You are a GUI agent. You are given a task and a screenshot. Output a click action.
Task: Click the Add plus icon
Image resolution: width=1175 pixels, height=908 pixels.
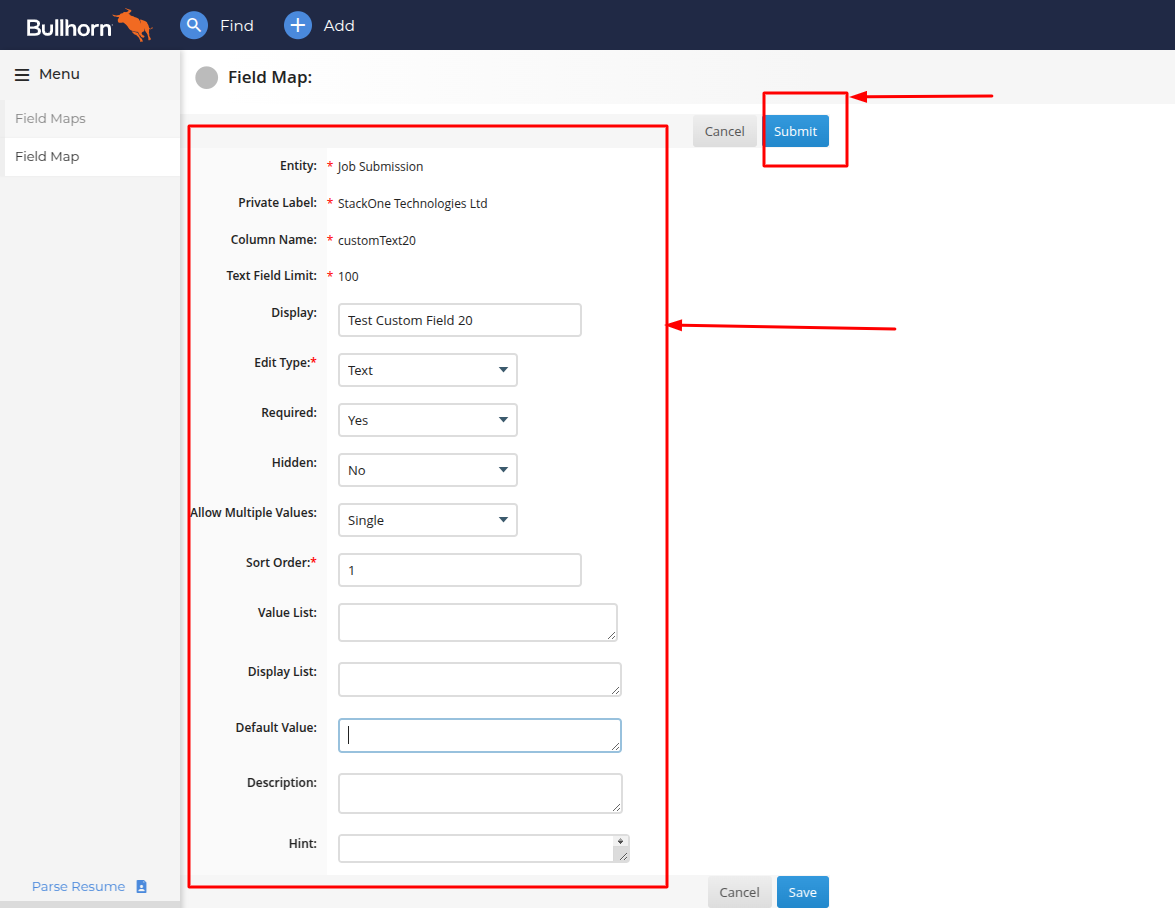click(297, 25)
